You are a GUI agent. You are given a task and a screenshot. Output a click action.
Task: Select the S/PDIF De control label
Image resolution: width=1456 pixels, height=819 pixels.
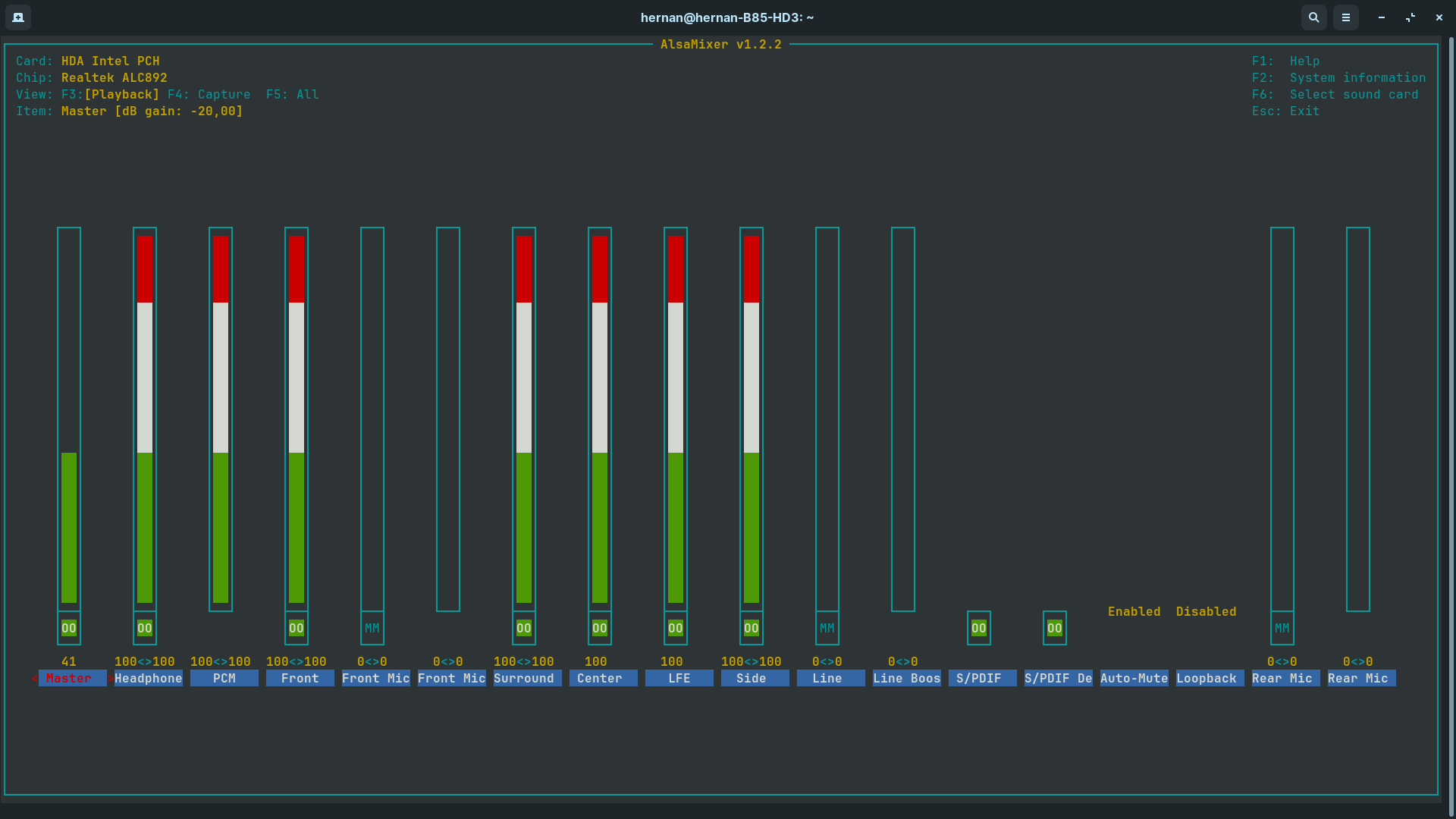1059,678
